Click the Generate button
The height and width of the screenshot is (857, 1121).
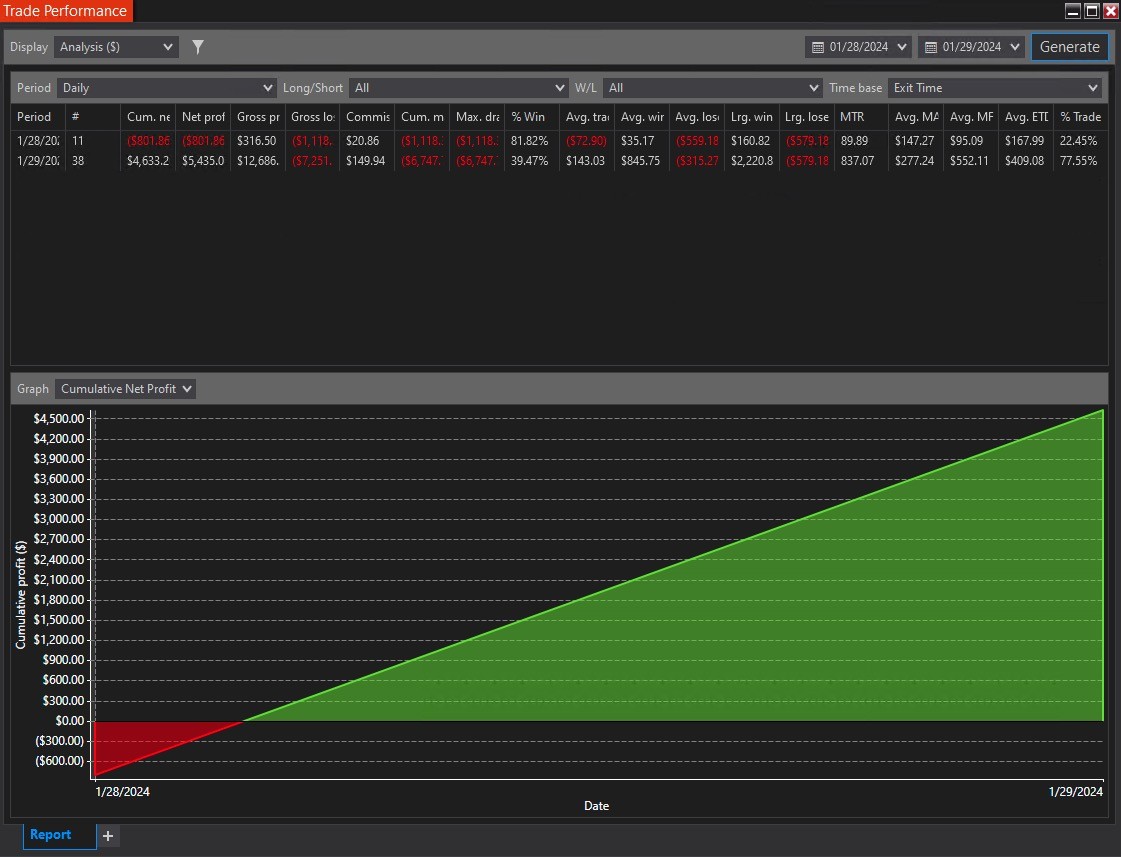[x=1070, y=47]
